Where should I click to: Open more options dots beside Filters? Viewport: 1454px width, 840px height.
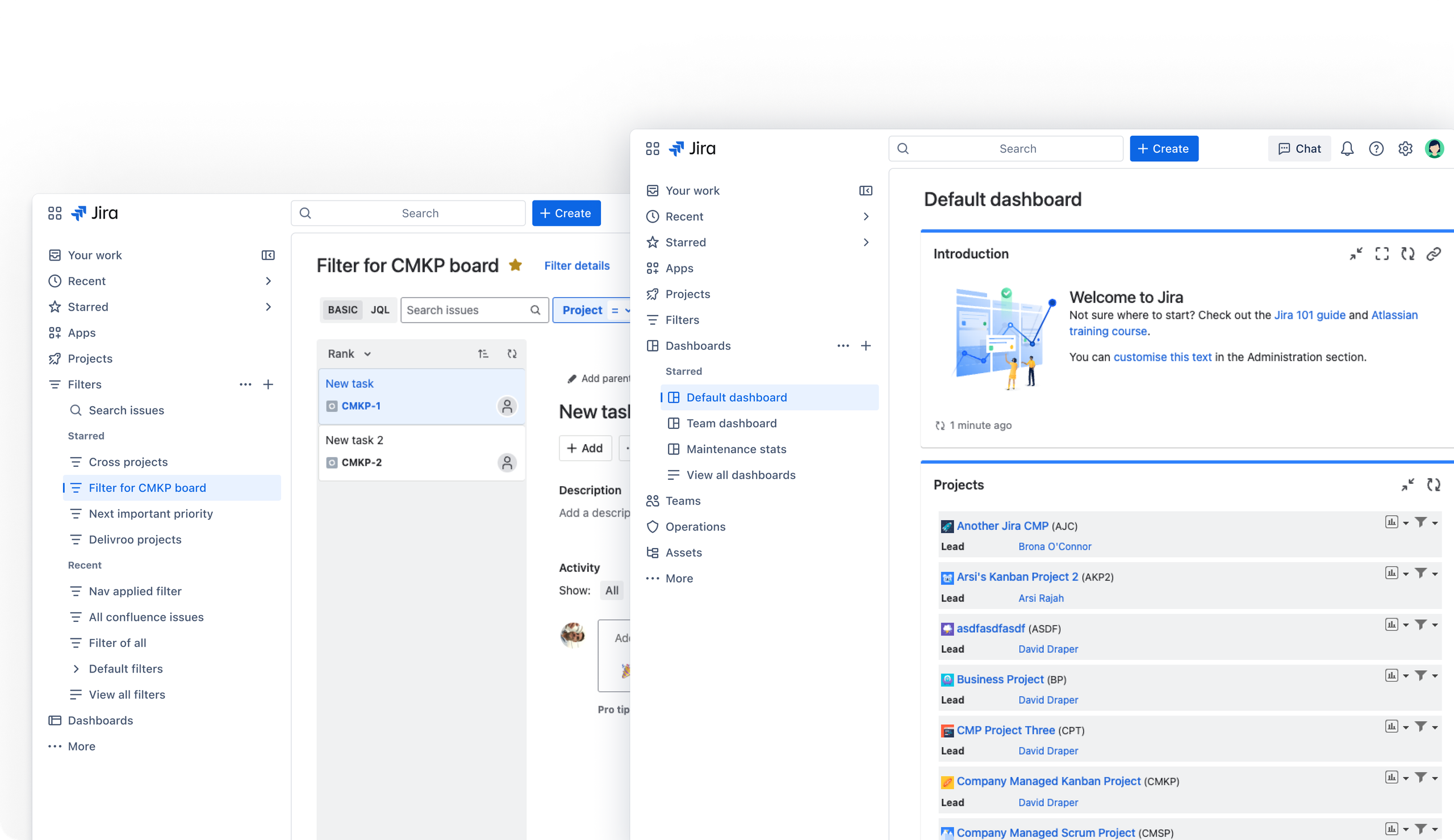tap(246, 385)
